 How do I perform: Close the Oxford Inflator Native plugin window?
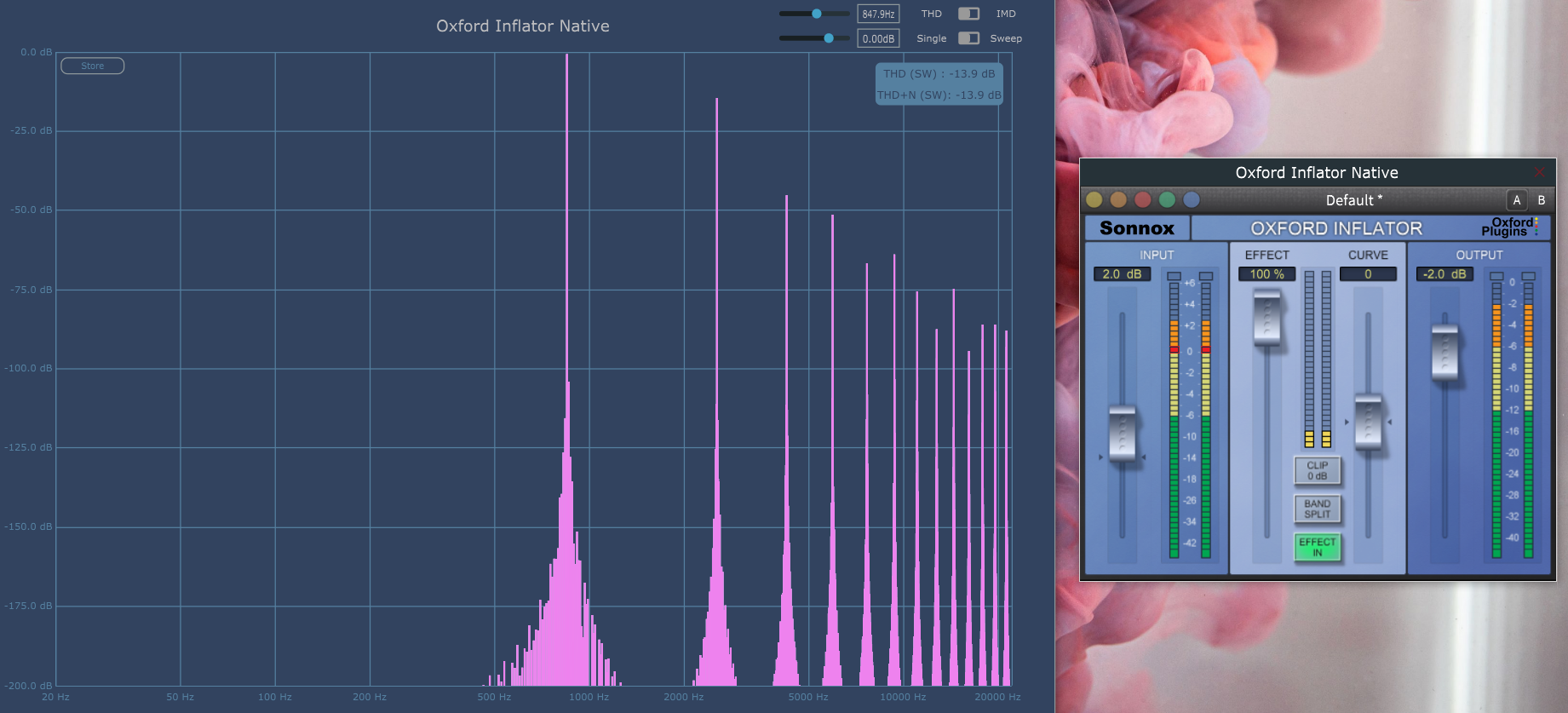coord(1539,172)
